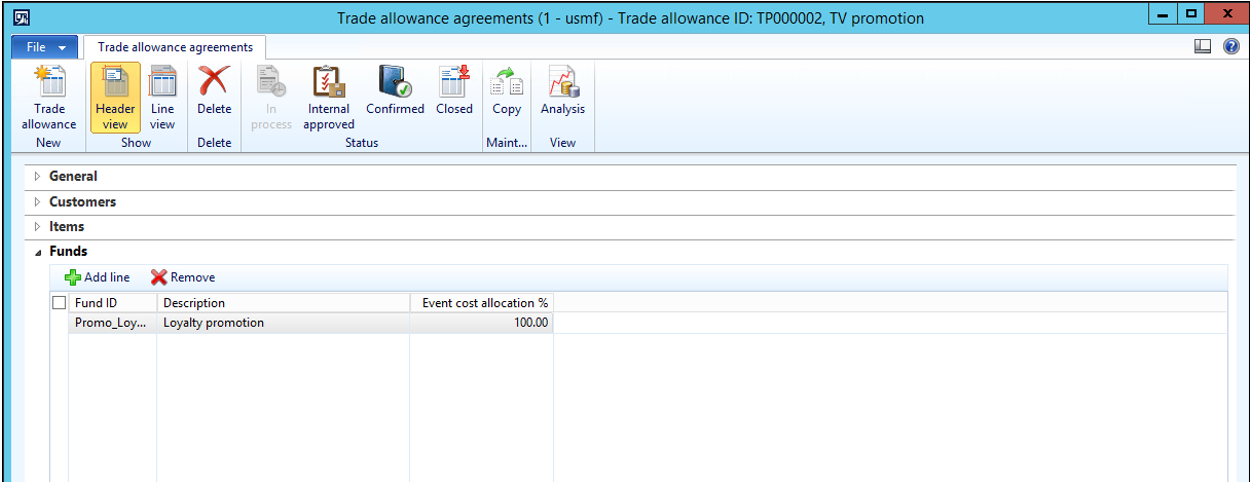Open the Help icon
This screenshot has width=1251, height=482.
[1231, 47]
